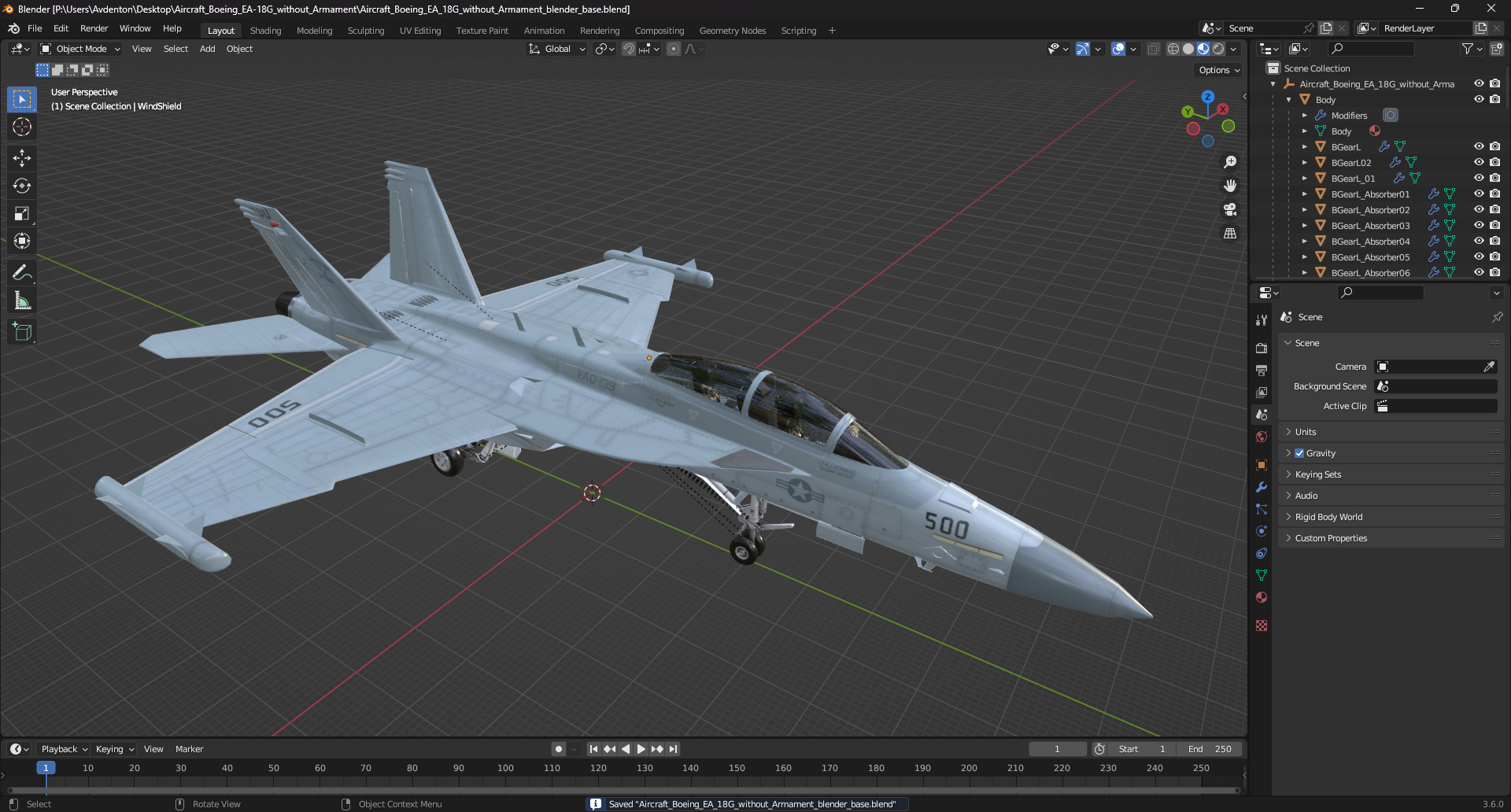The image size is (1511, 812).
Task: Switch to wireframe viewport shading
Action: pyautogui.click(x=1173, y=49)
